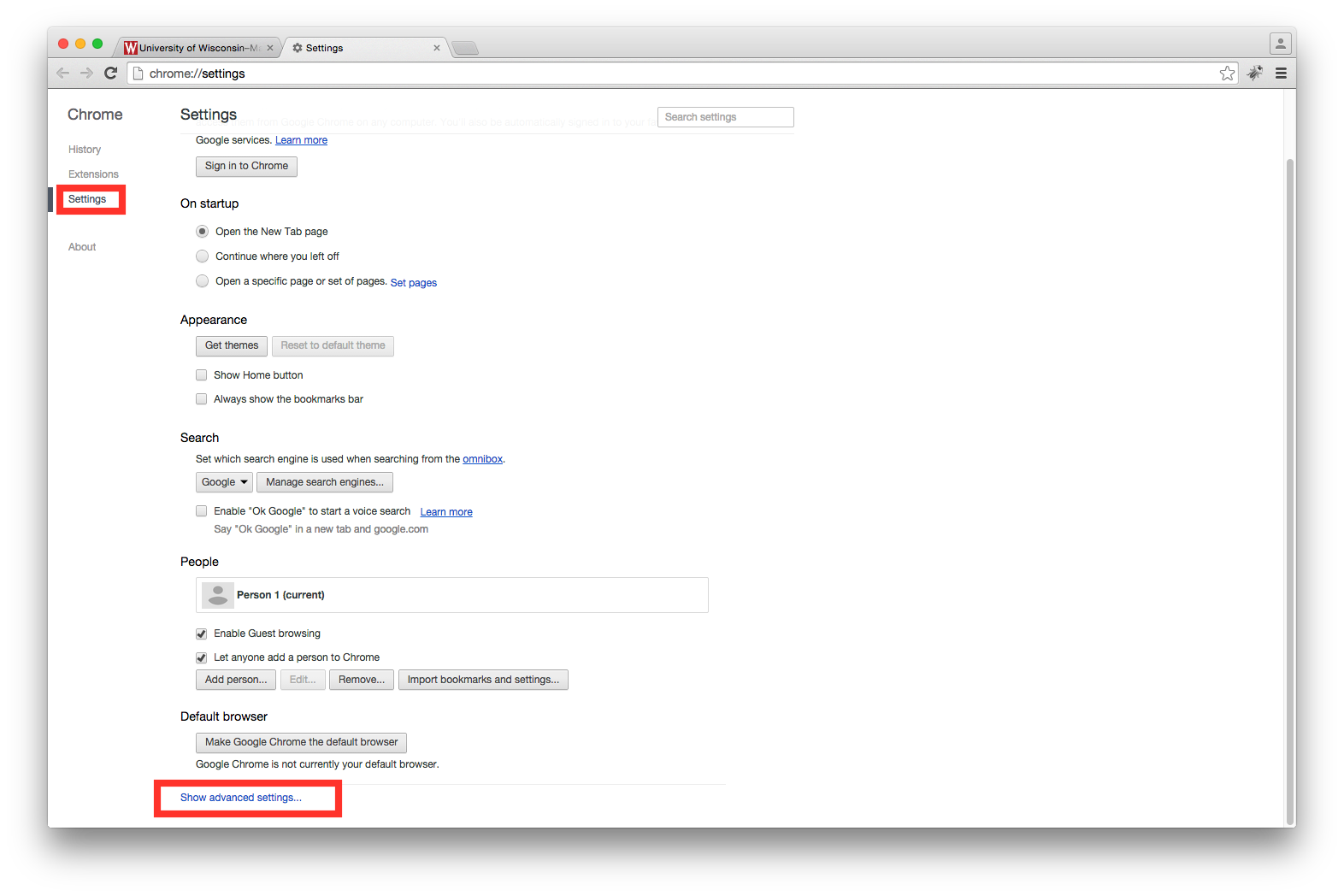Click Learn more next to Ok Google
Image resolution: width=1344 pixels, height=896 pixels.
pos(446,512)
